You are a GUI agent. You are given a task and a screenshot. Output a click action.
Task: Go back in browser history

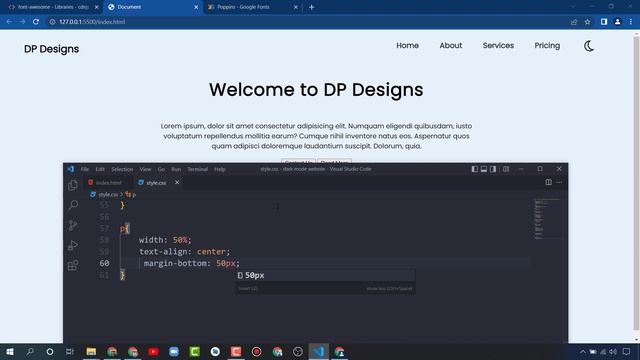pos(9,22)
